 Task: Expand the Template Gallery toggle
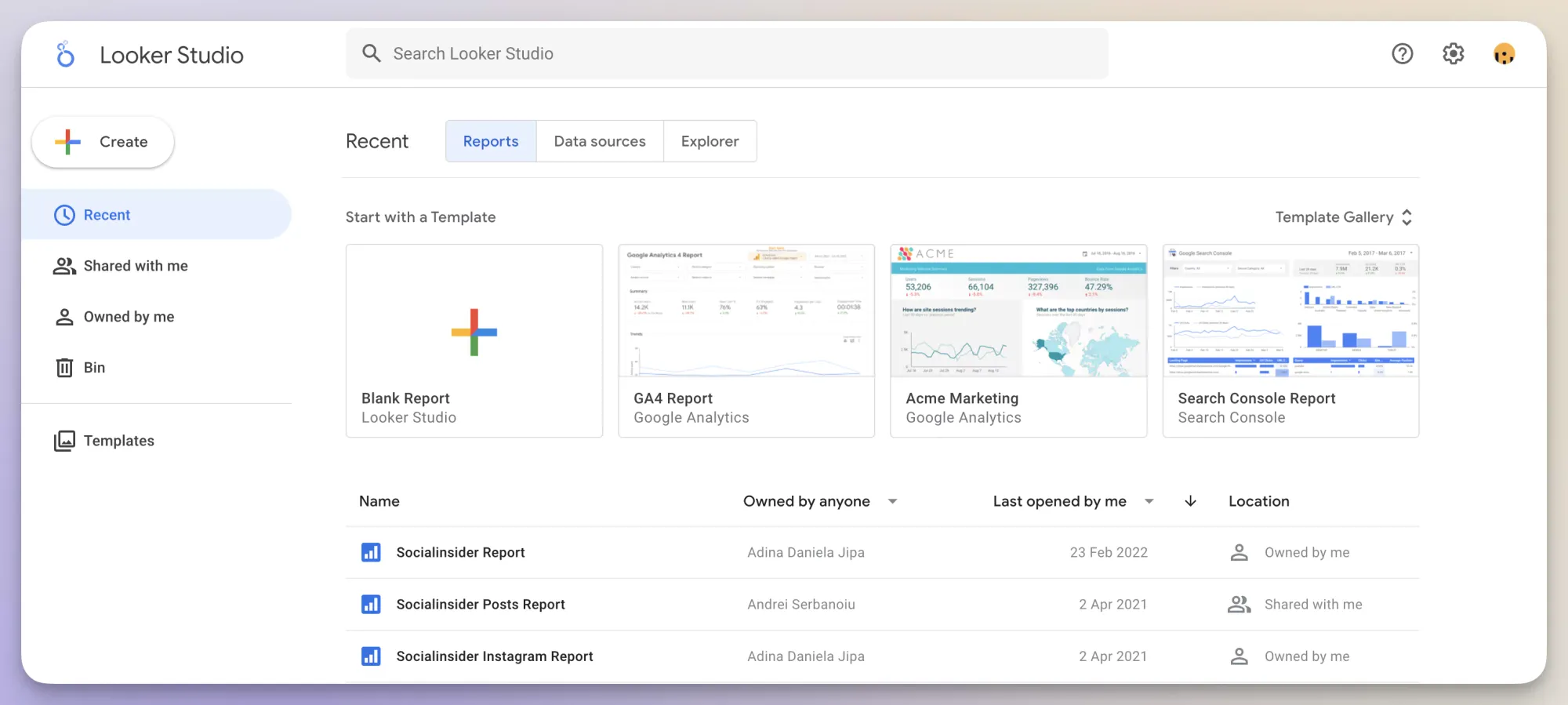tap(1344, 217)
